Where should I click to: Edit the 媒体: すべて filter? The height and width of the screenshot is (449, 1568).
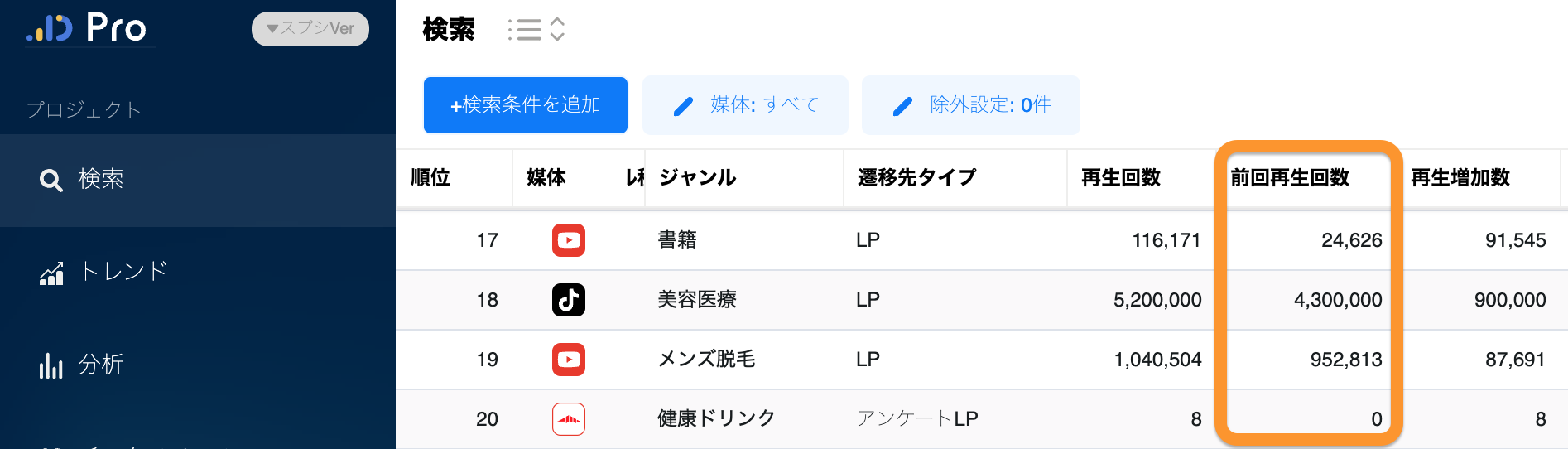pos(745,105)
